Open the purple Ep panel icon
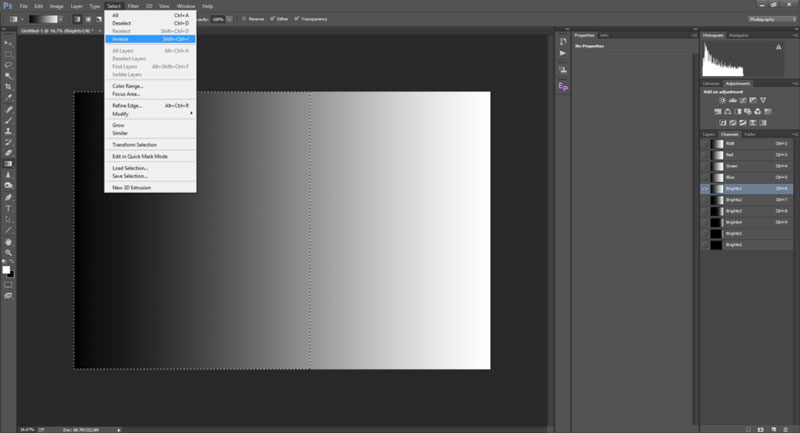Viewport: 800px width, 433px height. [x=563, y=88]
